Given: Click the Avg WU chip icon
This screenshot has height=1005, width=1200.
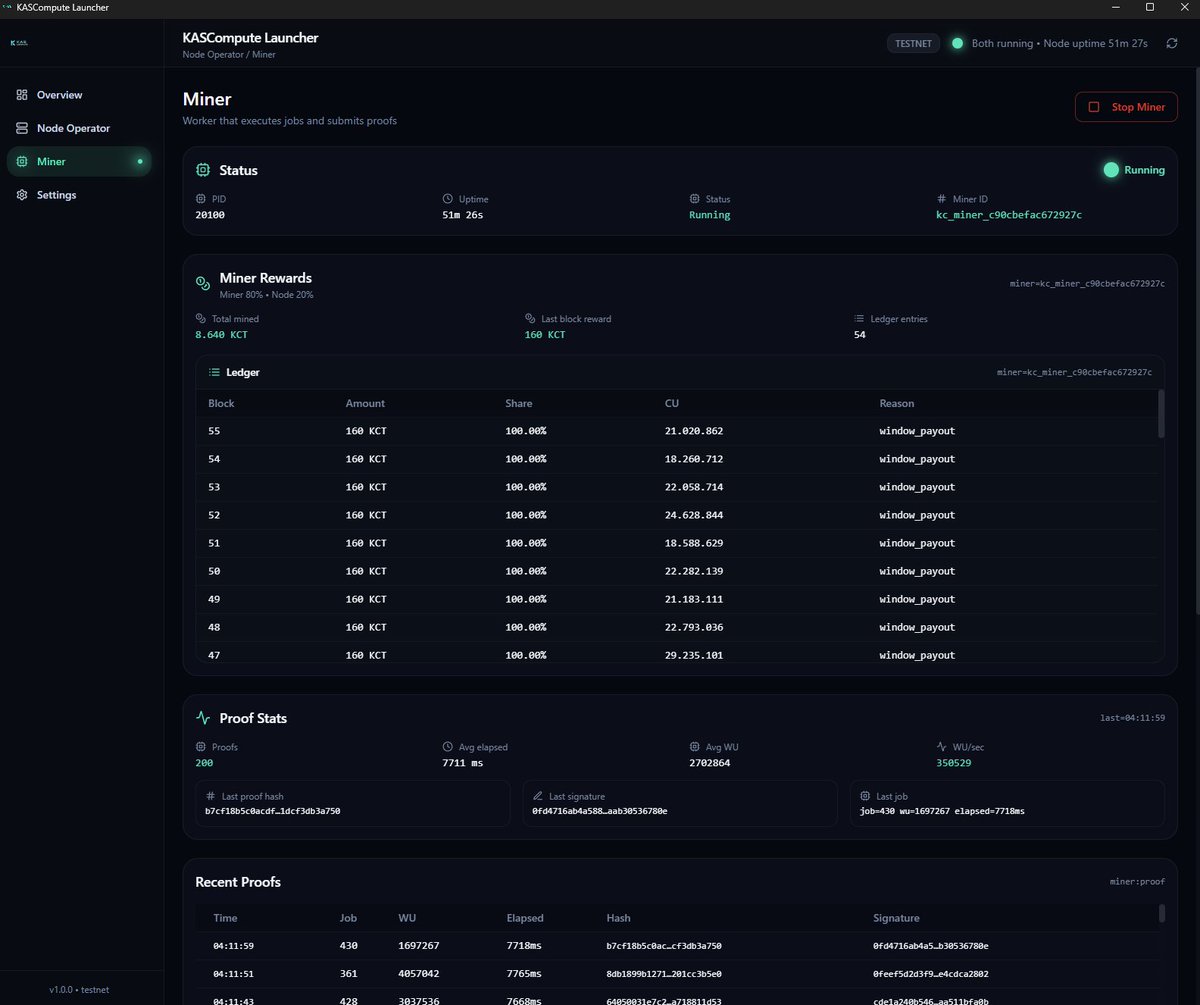Looking at the screenshot, I should click(694, 747).
